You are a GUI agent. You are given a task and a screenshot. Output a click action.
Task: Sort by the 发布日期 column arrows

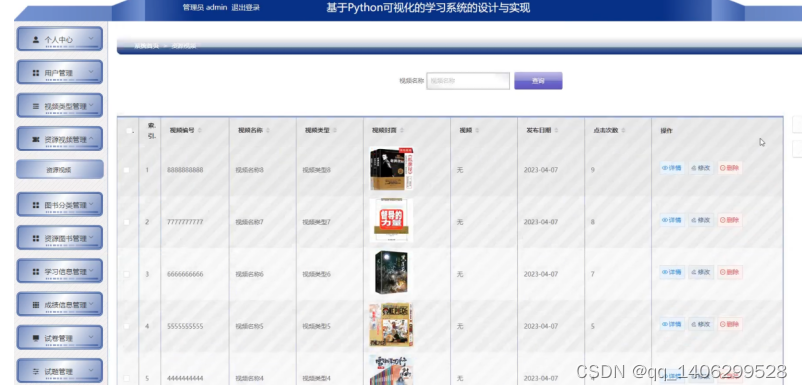[x=556, y=131]
